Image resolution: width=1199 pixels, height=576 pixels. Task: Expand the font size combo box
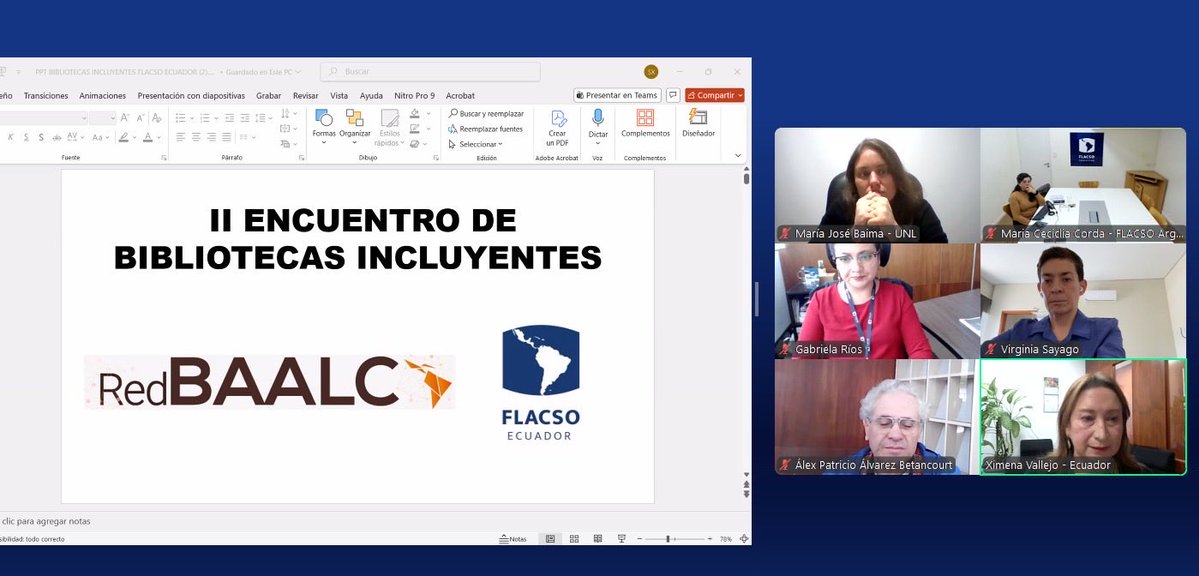[x=112, y=118]
